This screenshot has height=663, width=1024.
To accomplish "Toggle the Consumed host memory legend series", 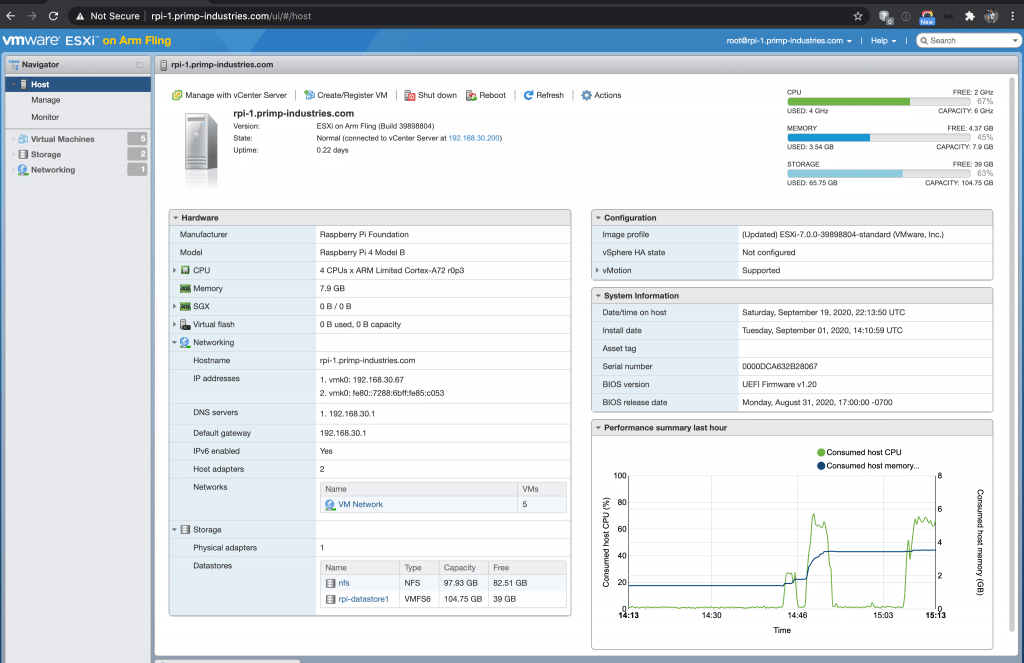I will pos(868,466).
